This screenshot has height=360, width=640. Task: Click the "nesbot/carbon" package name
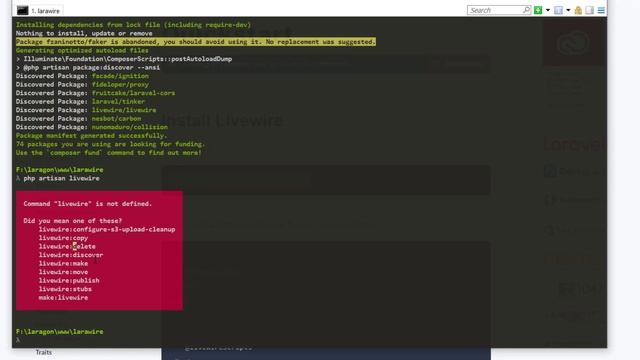(x=116, y=119)
